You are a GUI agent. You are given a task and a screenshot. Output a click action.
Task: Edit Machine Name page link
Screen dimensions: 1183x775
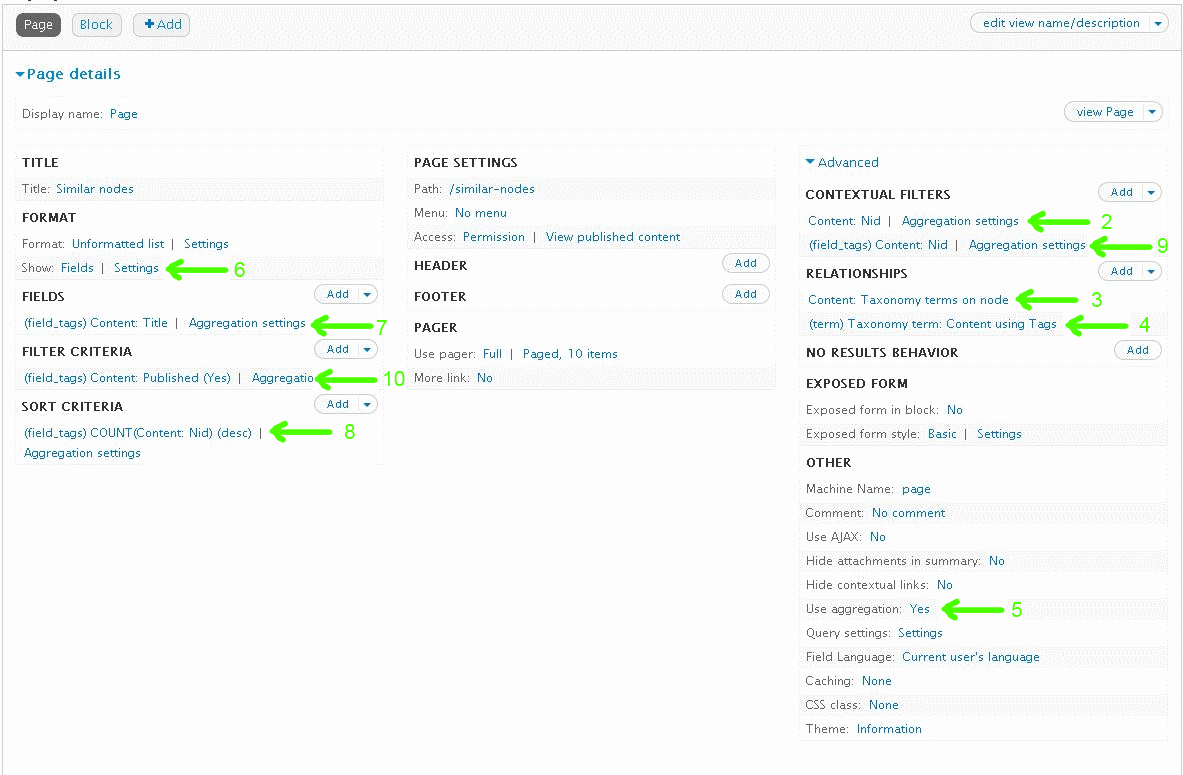coord(916,489)
